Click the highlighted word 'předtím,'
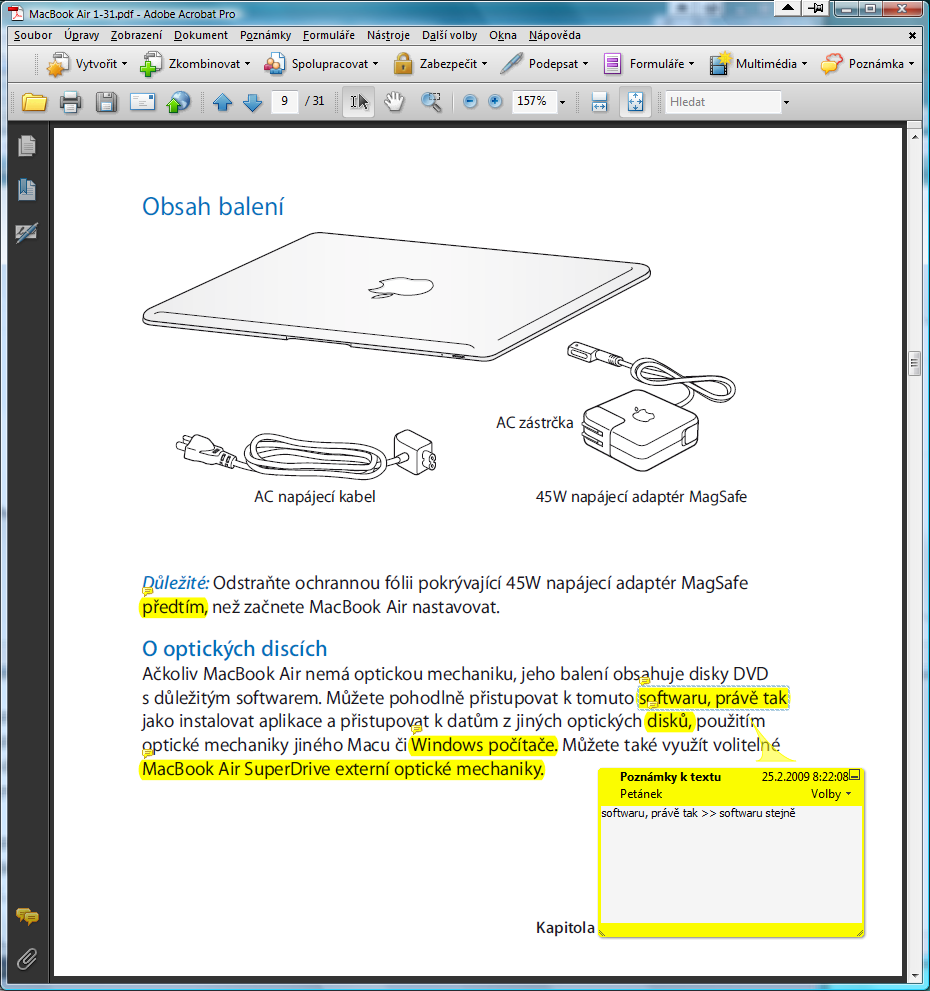This screenshot has height=991, width=930. coord(174,607)
